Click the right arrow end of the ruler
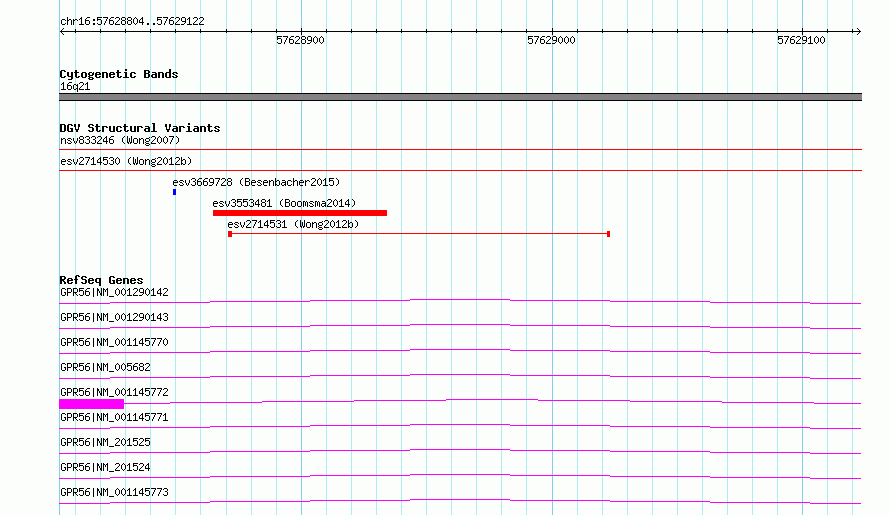Image resolution: width=890 pixels, height=515 pixels. pyautogui.click(x=858, y=31)
